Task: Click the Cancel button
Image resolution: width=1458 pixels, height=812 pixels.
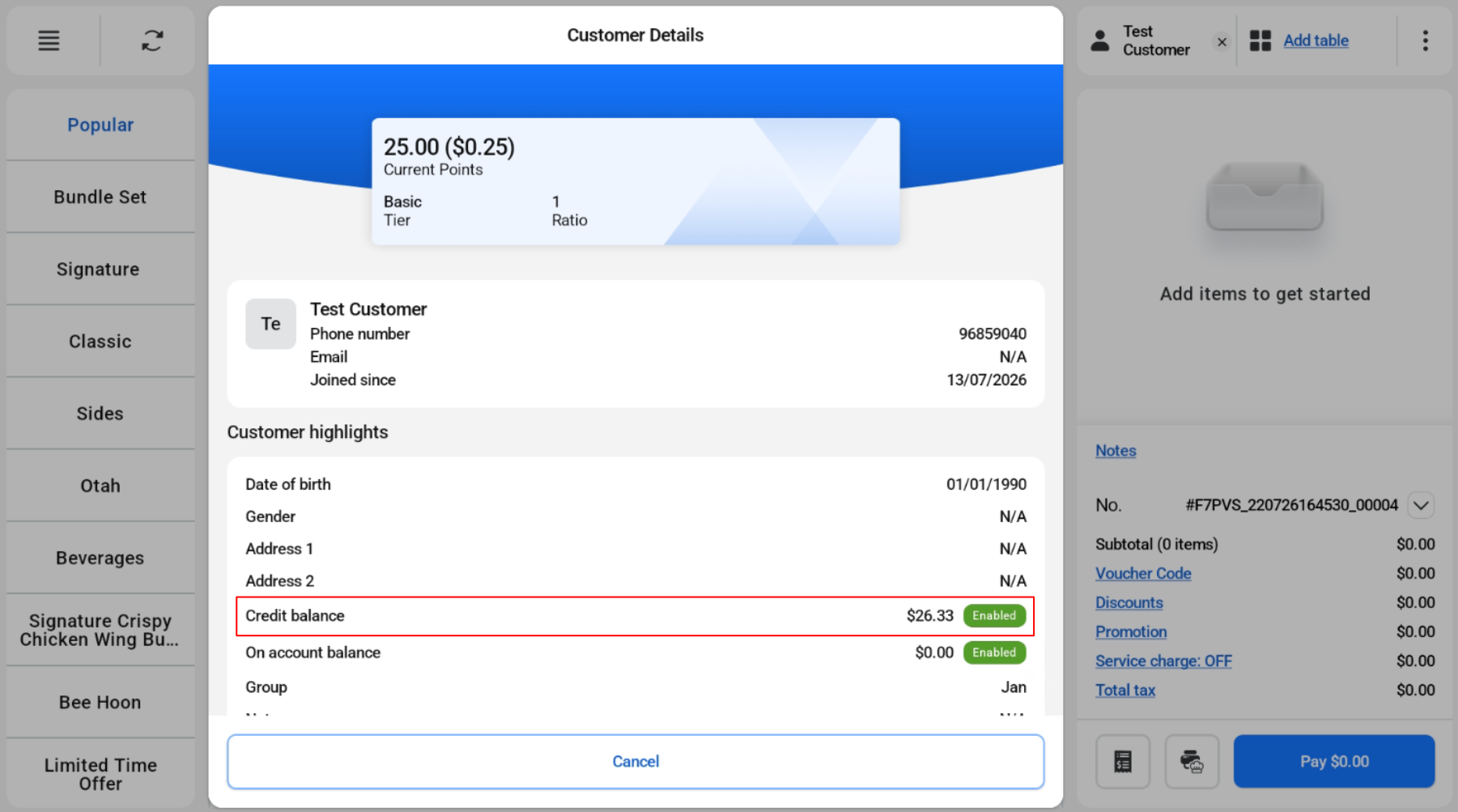Action: point(635,761)
